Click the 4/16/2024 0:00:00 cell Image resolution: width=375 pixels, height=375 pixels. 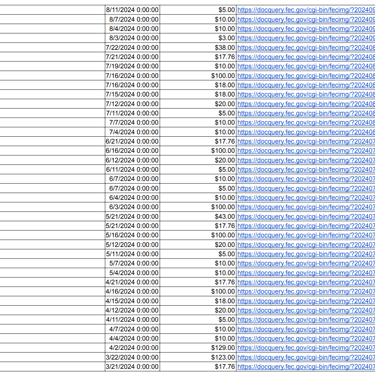[x=132, y=291]
